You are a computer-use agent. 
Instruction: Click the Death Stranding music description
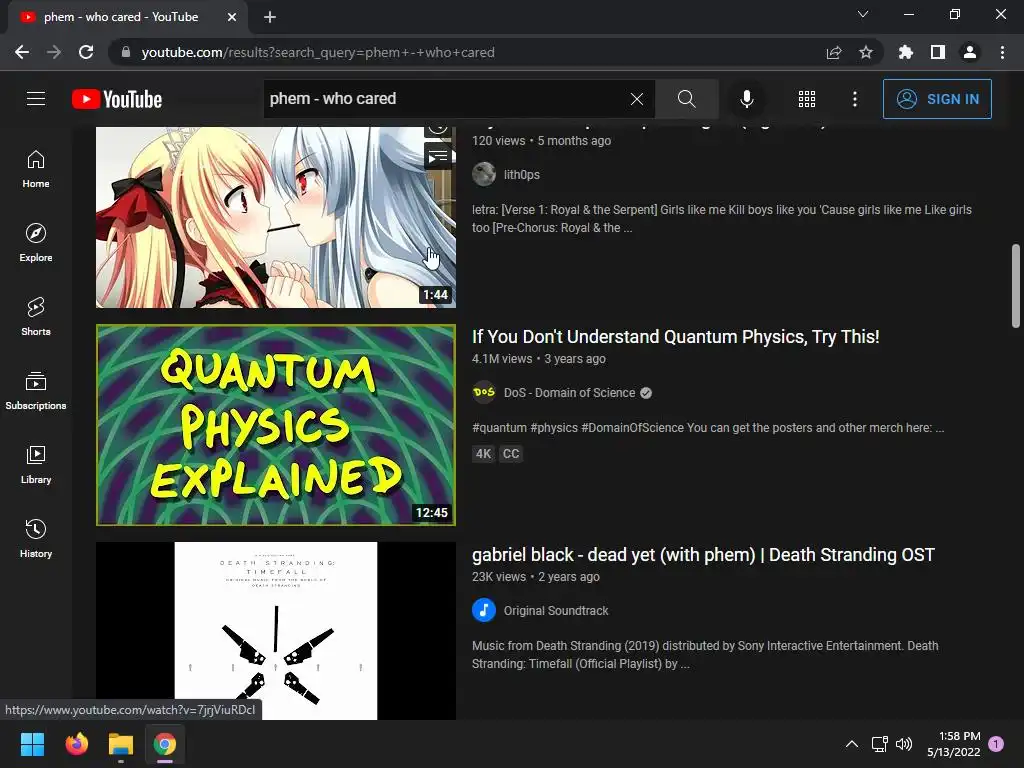pos(705,654)
